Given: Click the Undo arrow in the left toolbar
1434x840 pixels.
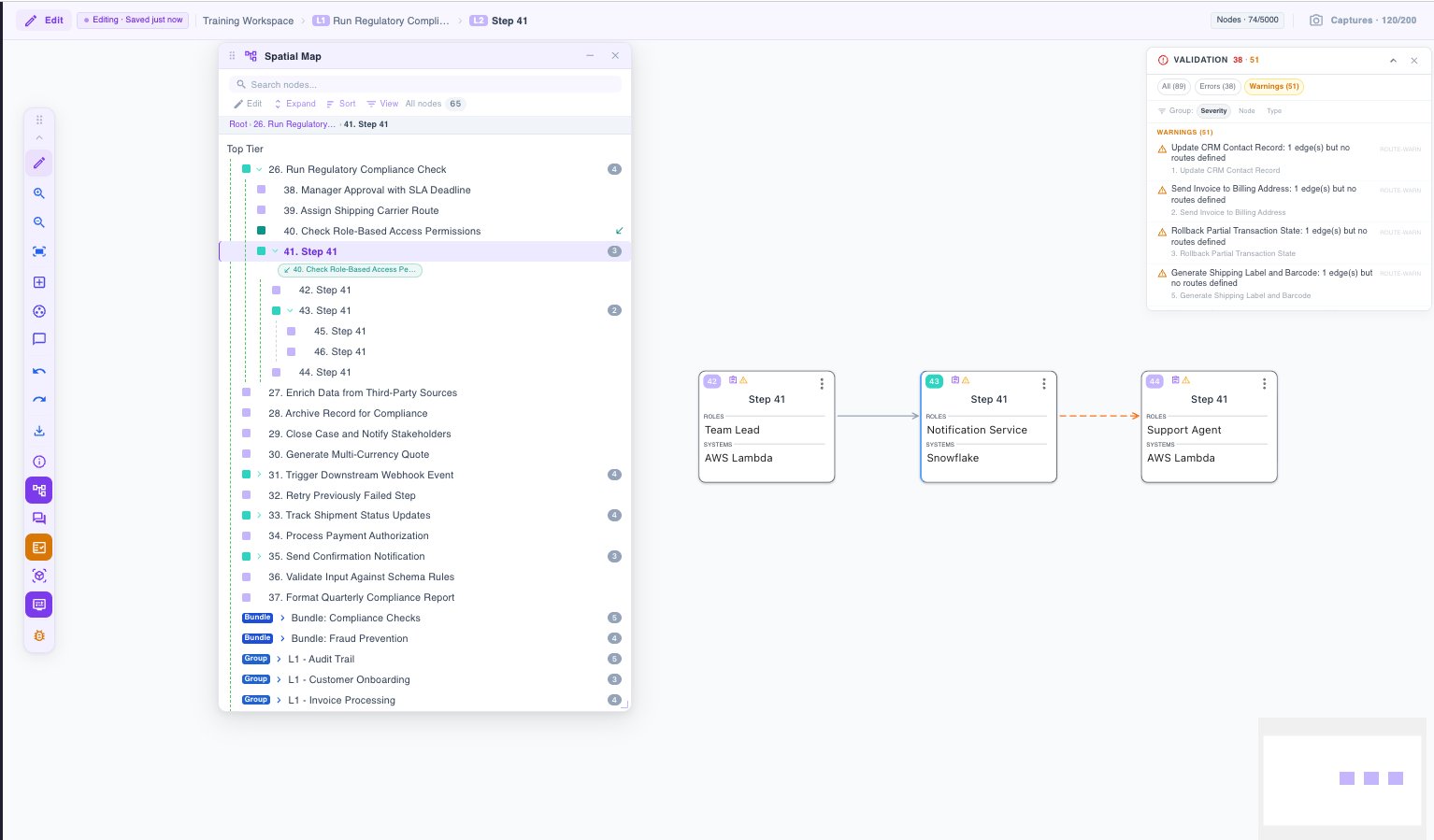Looking at the screenshot, I should tap(39, 370).
